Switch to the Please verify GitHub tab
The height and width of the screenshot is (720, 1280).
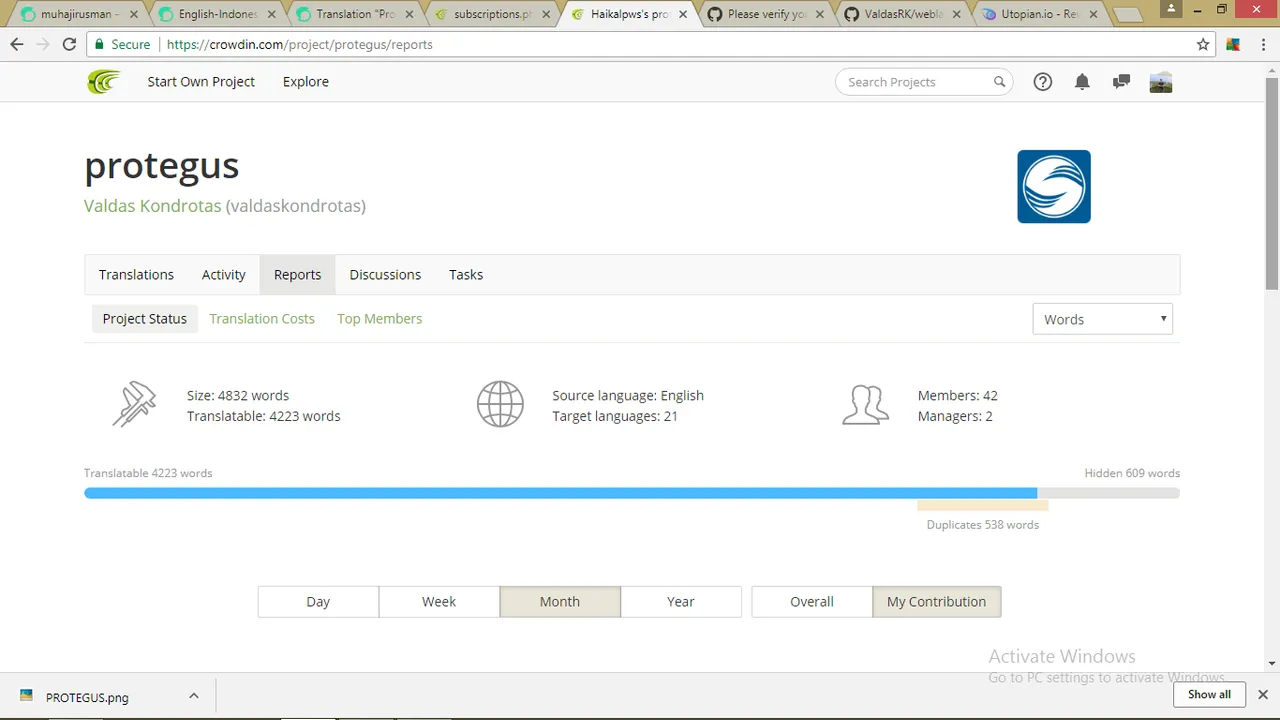765,14
